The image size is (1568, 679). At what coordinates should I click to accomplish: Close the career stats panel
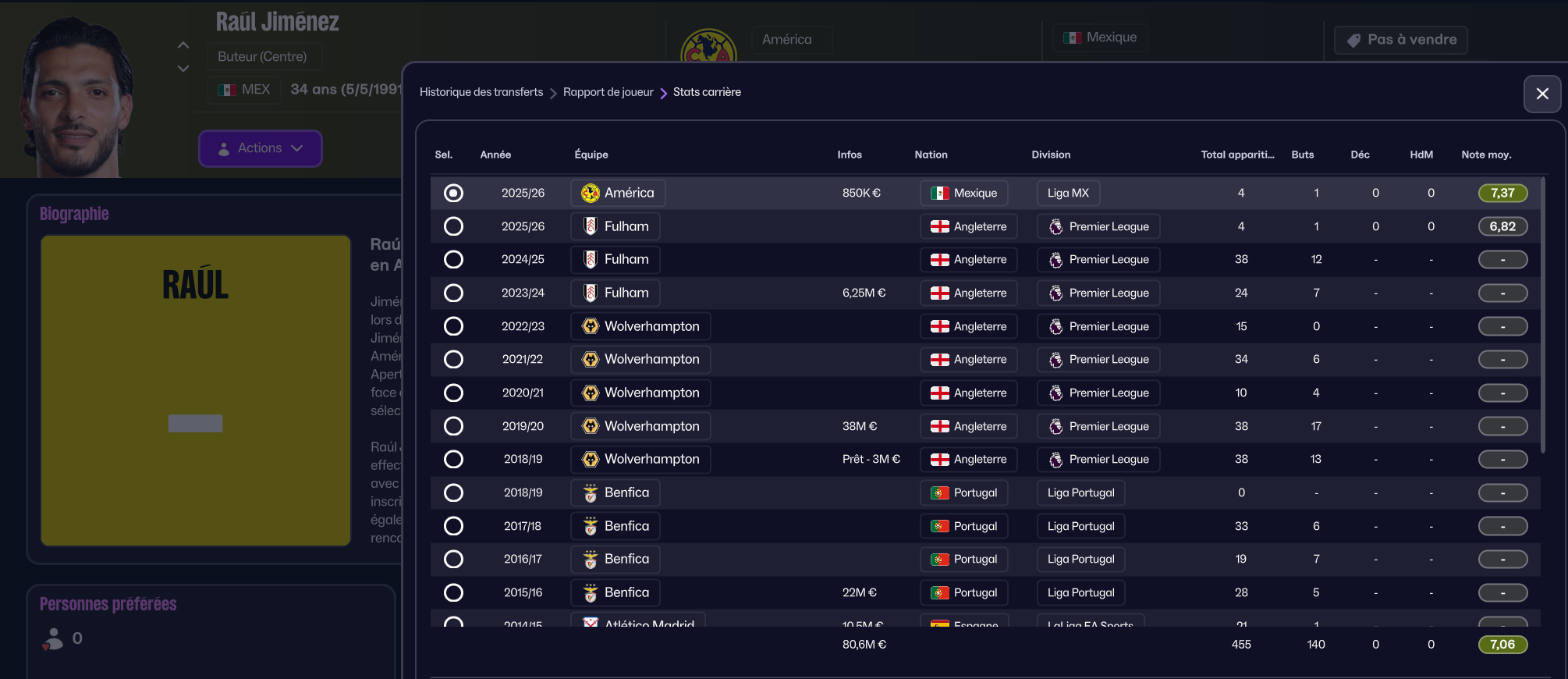coord(1541,94)
